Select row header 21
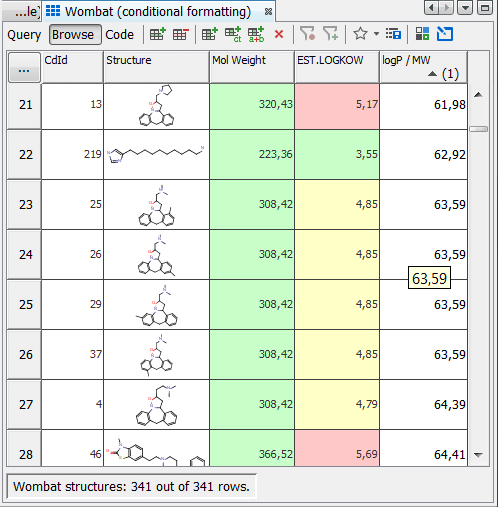The image size is (498, 507). (x=24, y=106)
